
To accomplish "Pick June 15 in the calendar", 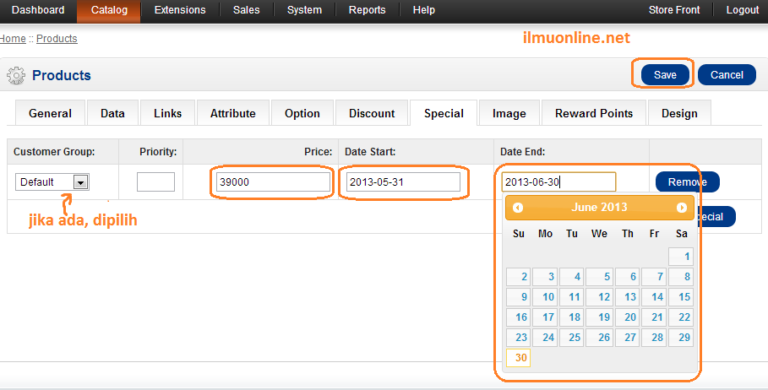I will coord(681,297).
